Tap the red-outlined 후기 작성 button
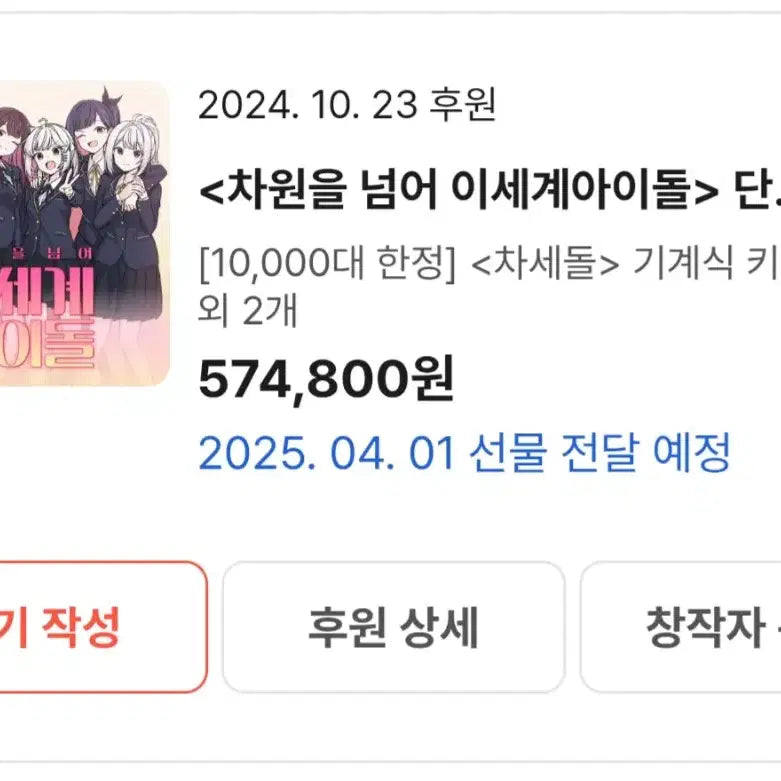The height and width of the screenshot is (781, 781). (103, 627)
